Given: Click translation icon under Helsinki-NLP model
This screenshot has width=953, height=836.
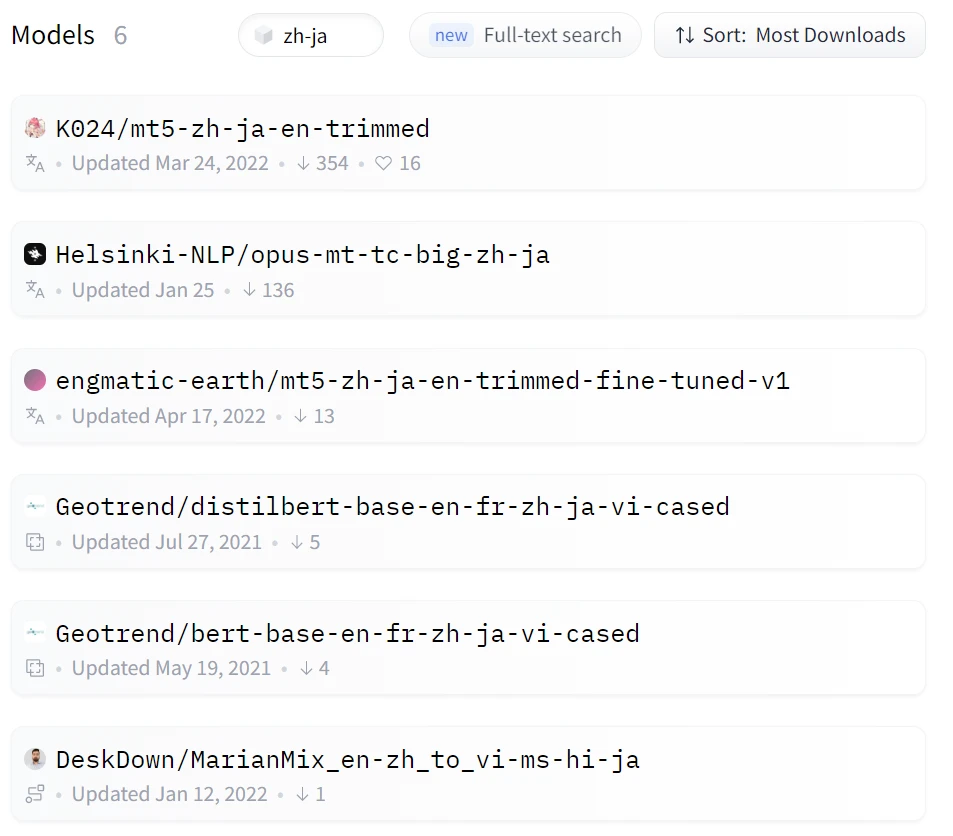Looking at the screenshot, I should pos(35,290).
